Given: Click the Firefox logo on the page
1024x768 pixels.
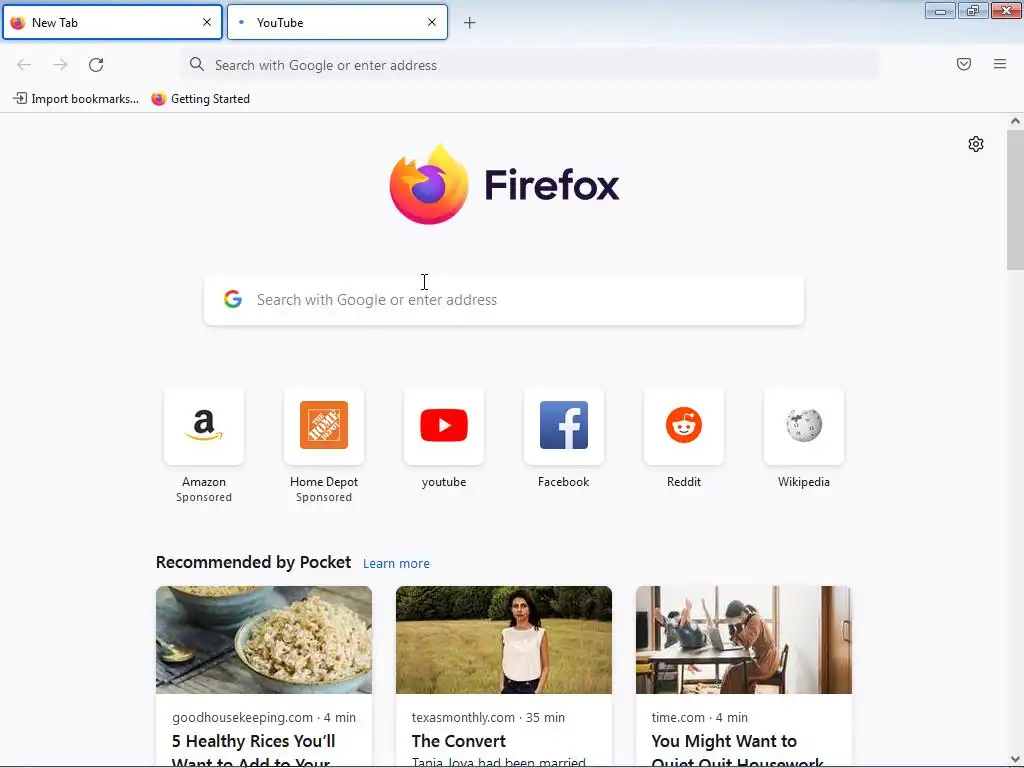Looking at the screenshot, I should coord(504,185).
